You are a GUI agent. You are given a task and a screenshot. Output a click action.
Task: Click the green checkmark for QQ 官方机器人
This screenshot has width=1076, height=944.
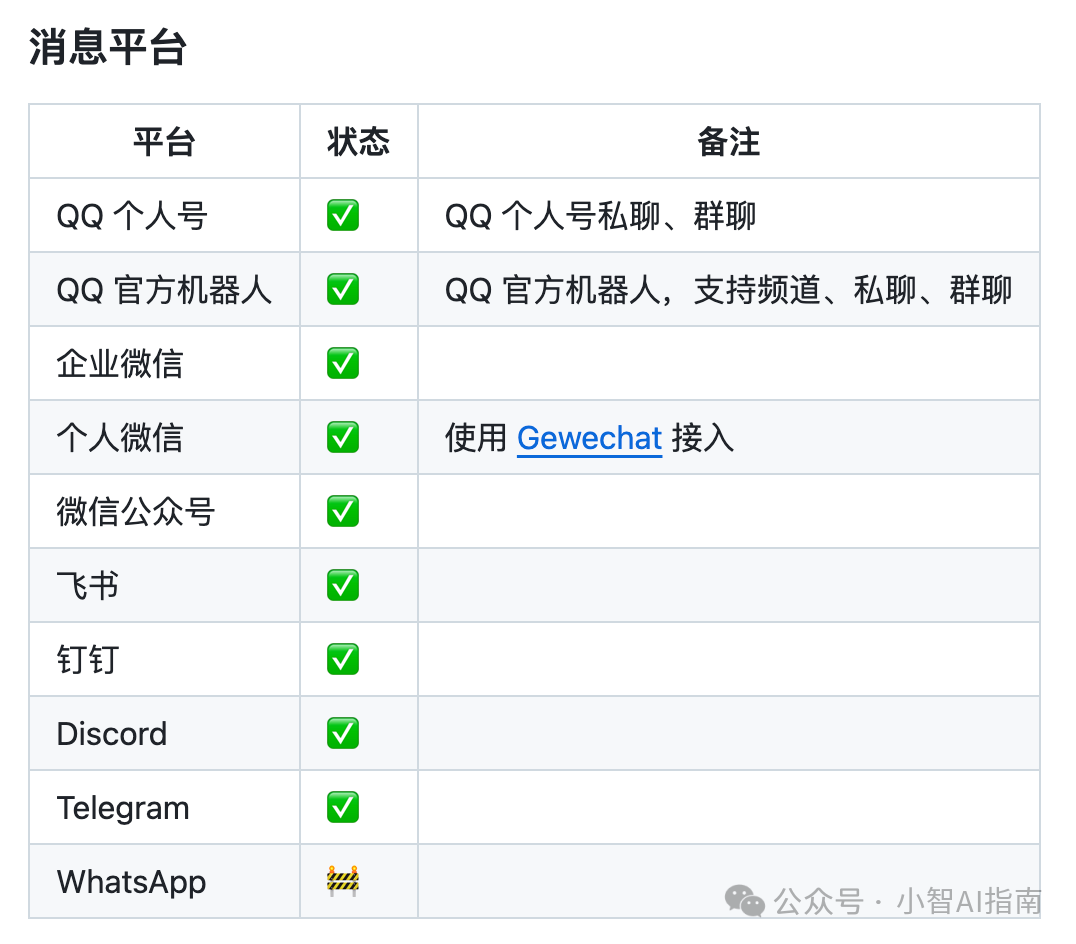point(343,290)
